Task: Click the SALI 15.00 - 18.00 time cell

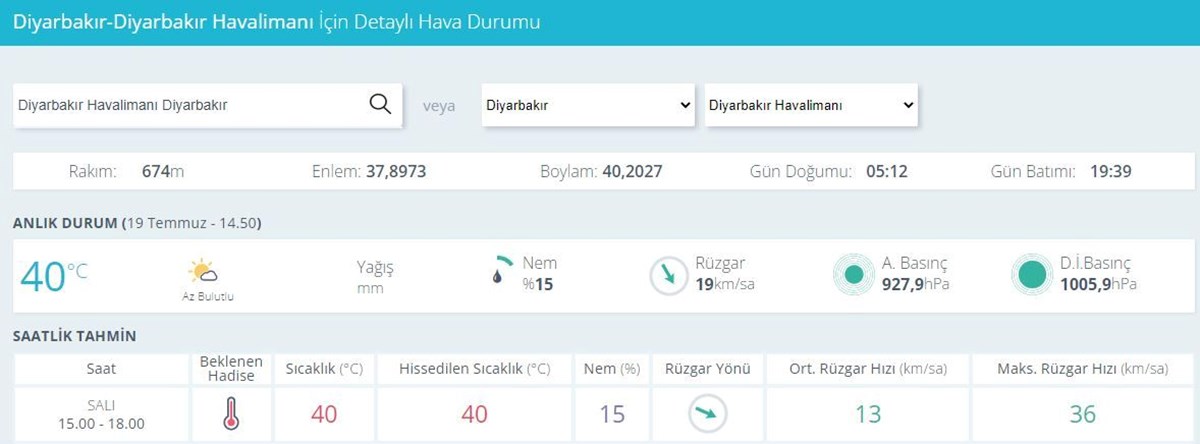Action: tap(102, 414)
